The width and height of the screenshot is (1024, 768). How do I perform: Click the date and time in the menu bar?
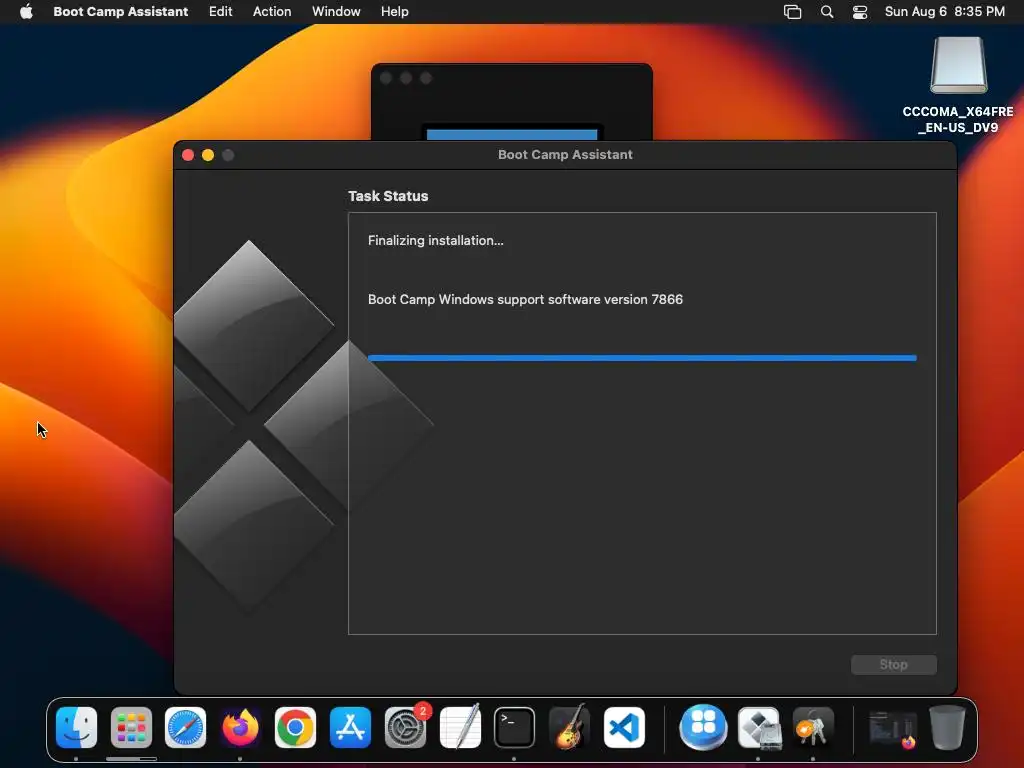click(945, 12)
